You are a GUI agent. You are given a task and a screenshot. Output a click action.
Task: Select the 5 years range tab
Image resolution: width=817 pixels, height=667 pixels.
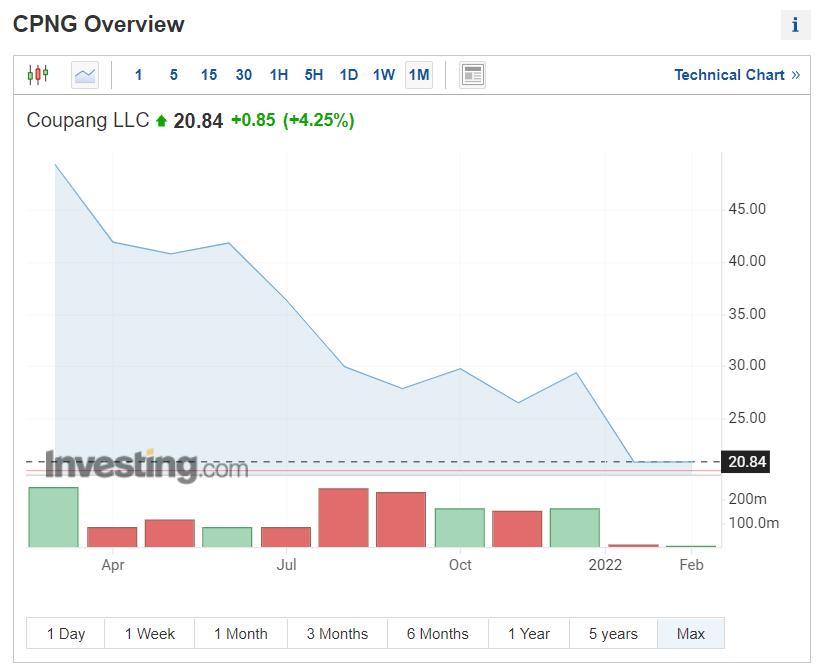click(x=613, y=634)
